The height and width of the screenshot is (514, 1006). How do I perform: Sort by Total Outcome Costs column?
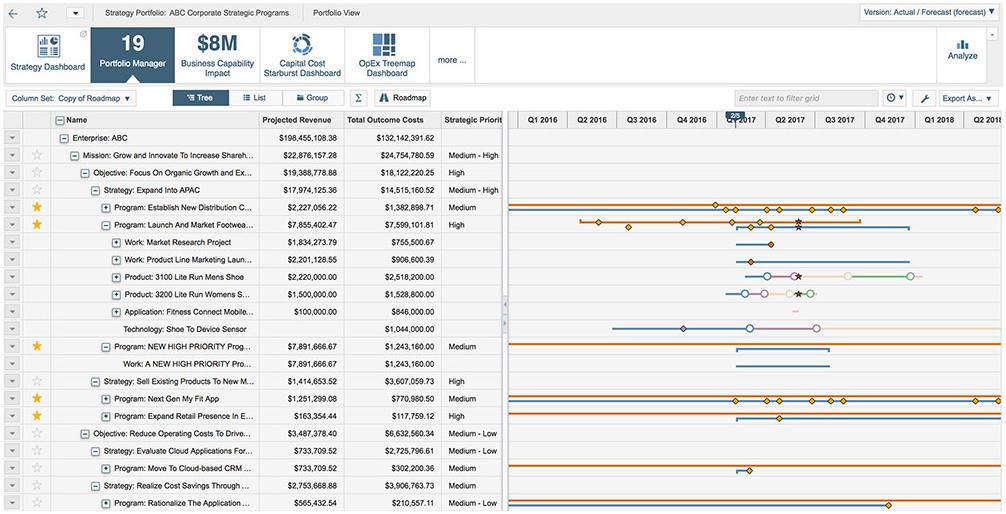[x=392, y=120]
